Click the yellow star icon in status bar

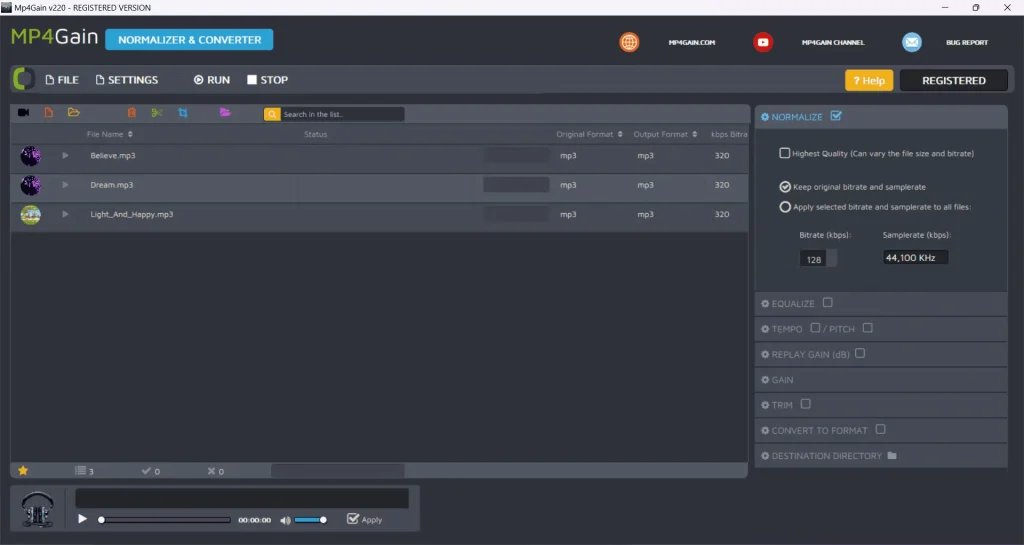click(x=23, y=471)
